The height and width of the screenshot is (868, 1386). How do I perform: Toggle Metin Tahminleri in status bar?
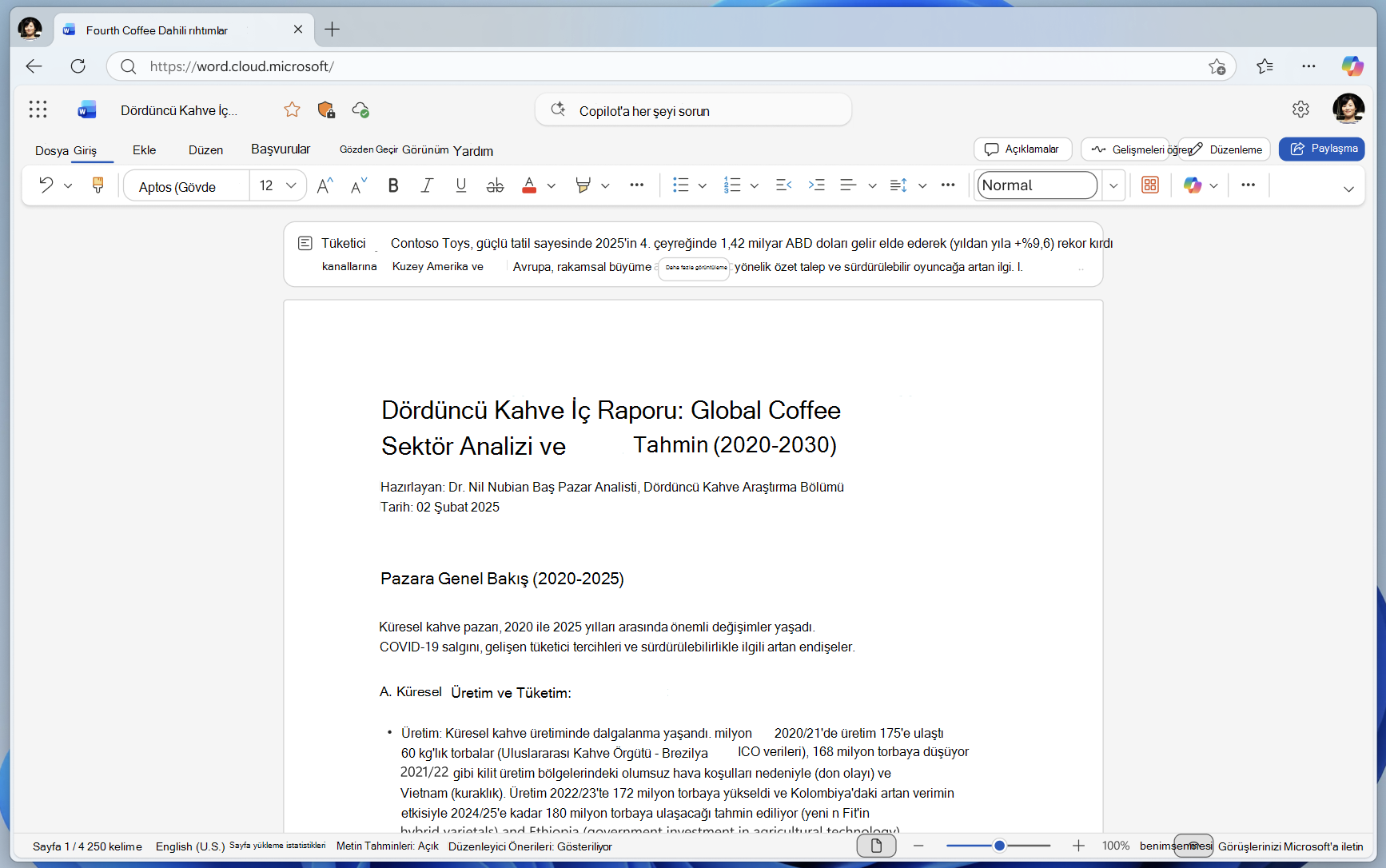pos(388,846)
